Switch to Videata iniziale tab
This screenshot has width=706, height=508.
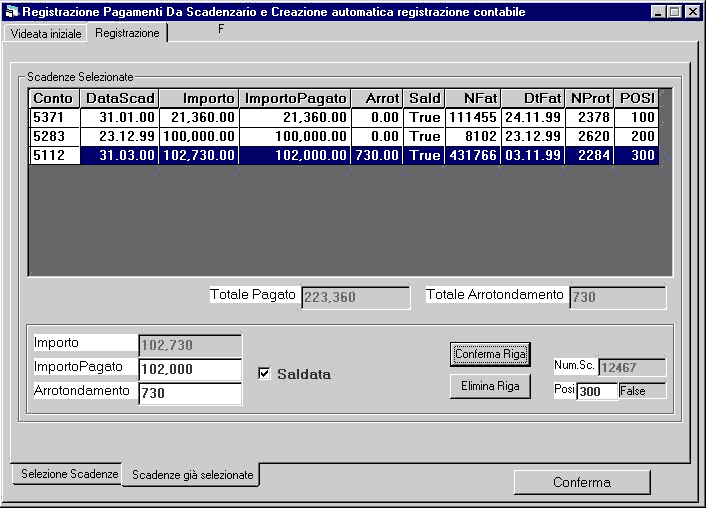click(45, 34)
